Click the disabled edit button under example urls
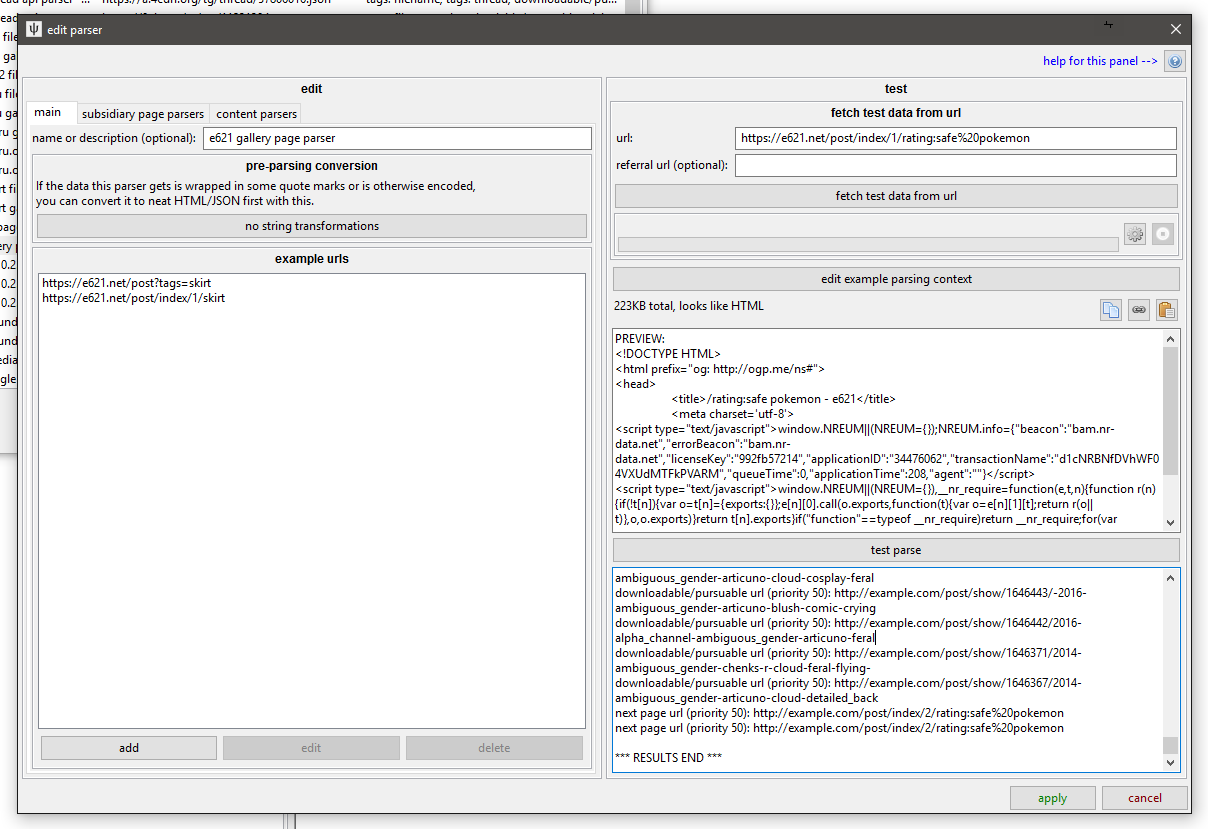The image size is (1208, 829). [x=311, y=748]
